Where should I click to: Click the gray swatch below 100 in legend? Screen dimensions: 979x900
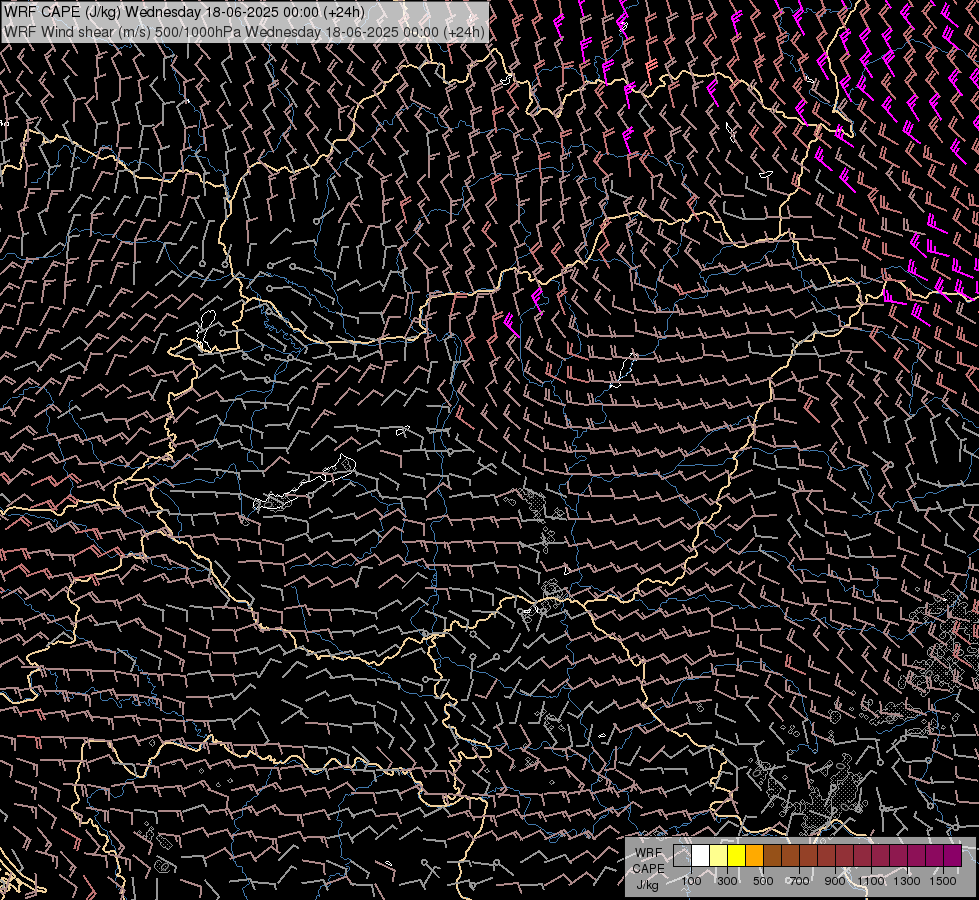(682, 855)
